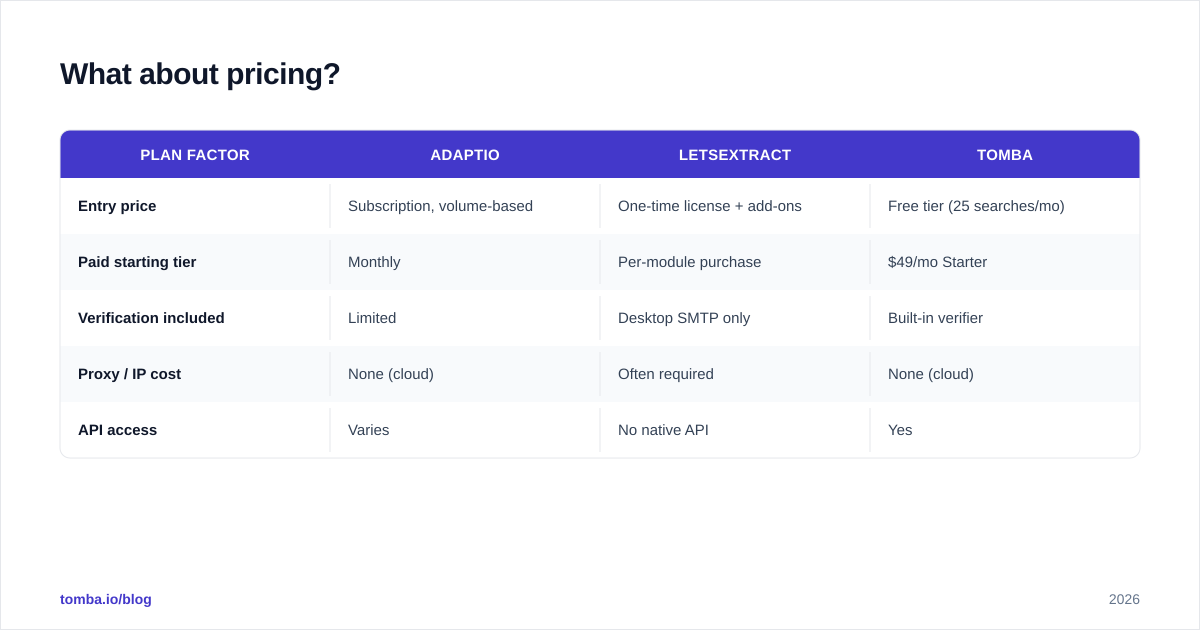This screenshot has height=630, width=1200.
Task: Click the 'API access' row label
Action: 117,430
